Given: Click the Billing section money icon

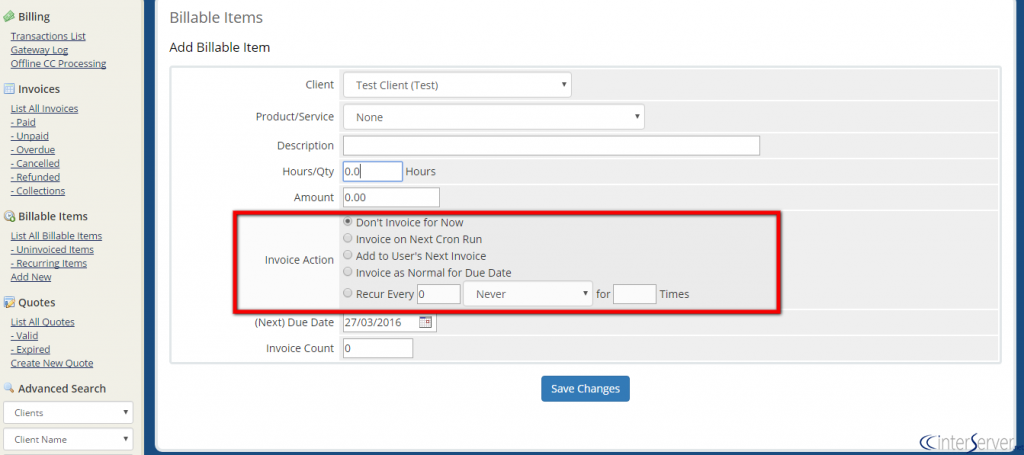Looking at the screenshot, I should 9,16.
